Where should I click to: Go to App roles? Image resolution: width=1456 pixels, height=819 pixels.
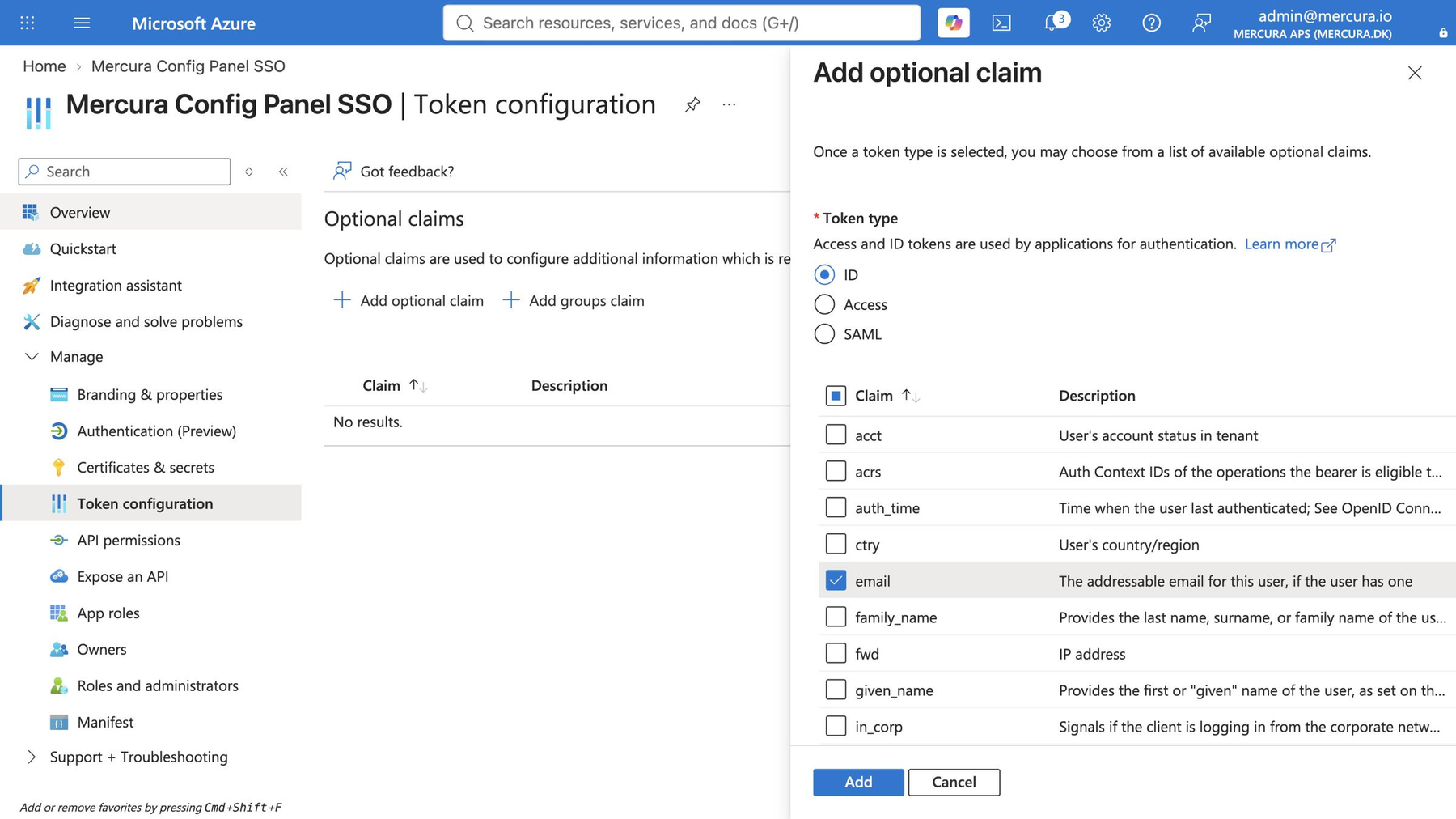[108, 613]
